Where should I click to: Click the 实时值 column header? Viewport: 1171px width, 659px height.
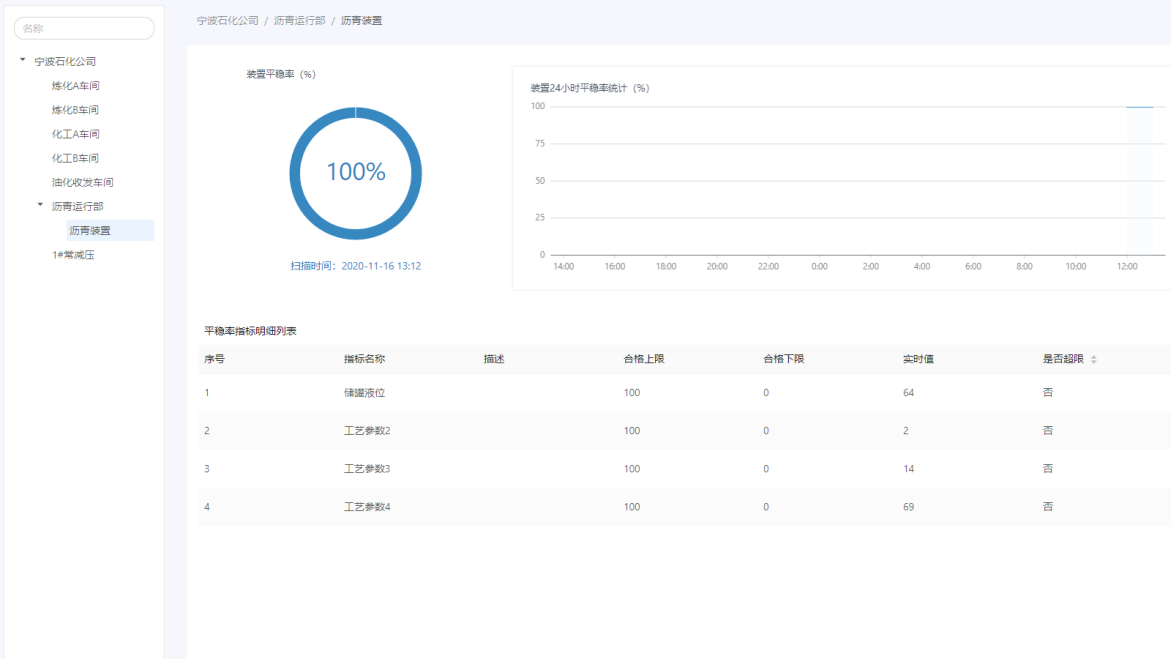(x=918, y=359)
